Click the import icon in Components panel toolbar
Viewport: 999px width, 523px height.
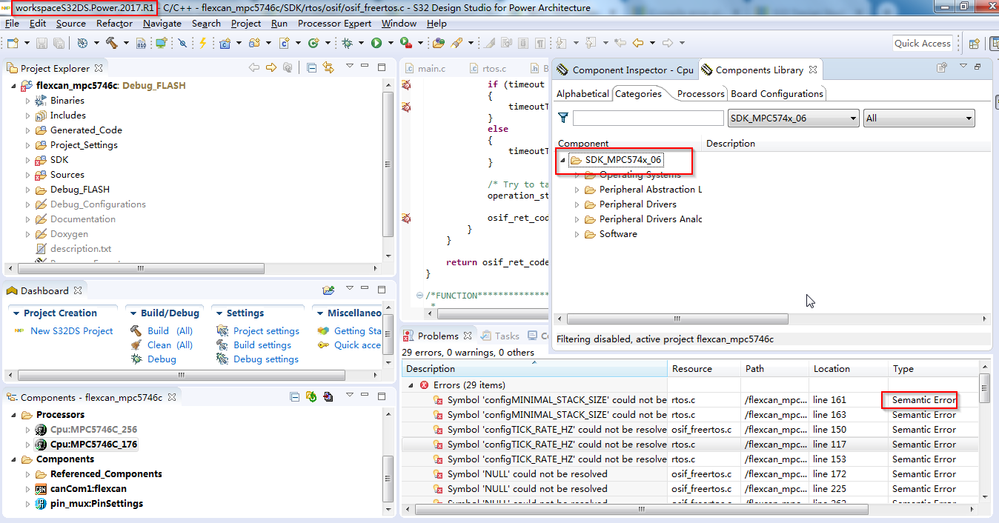point(328,397)
